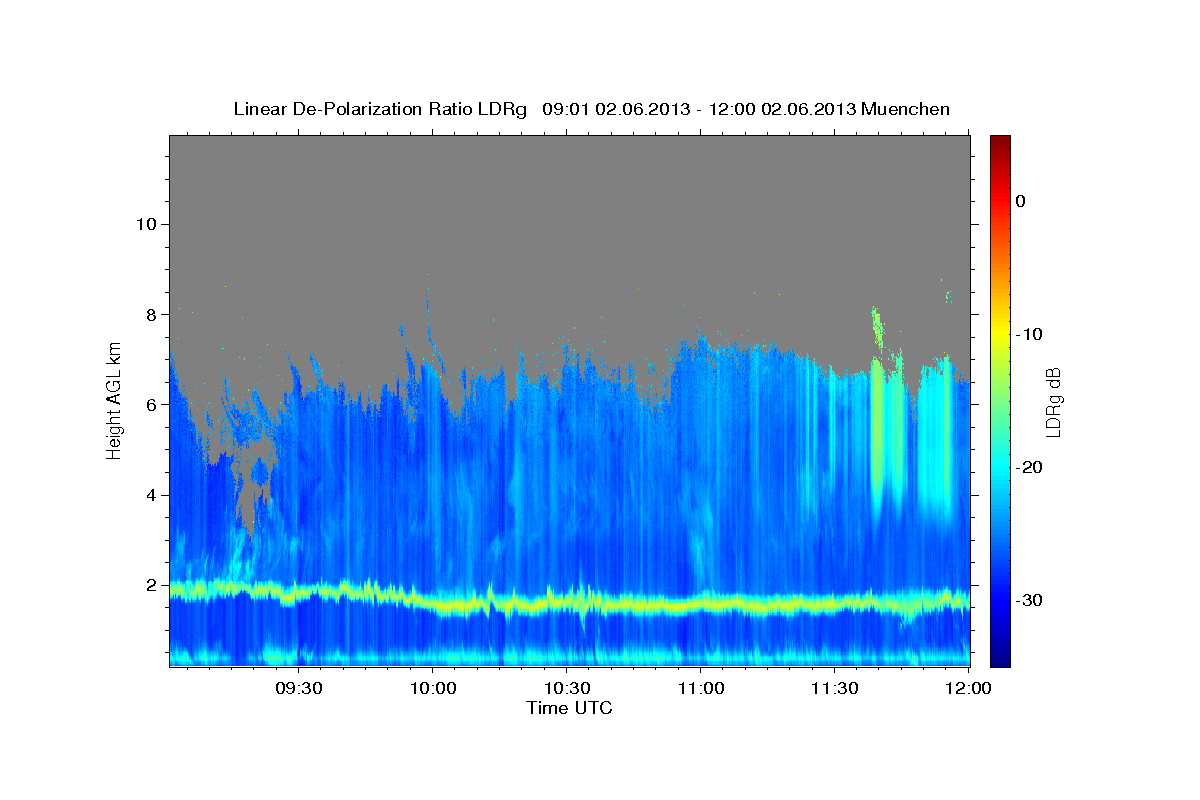Pick the dark red top of the colorbar
Image resolution: width=1200 pixels, height=800 pixels.
[1000, 142]
